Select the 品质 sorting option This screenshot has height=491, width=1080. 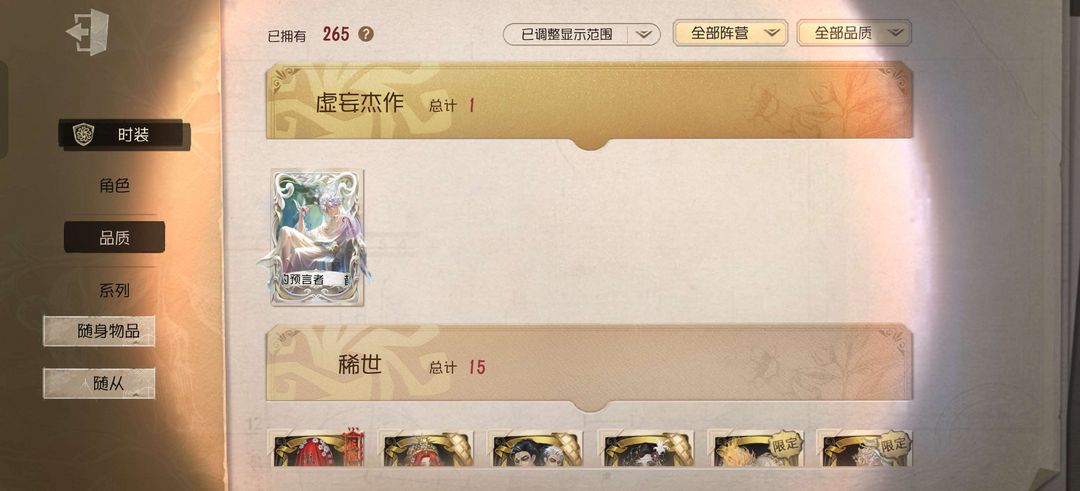click(x=114, y=238)
